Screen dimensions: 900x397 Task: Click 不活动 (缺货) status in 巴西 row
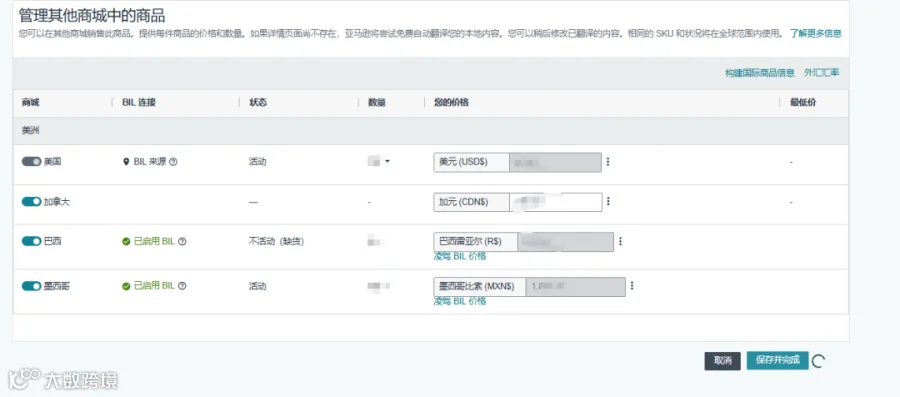(276, 242)
